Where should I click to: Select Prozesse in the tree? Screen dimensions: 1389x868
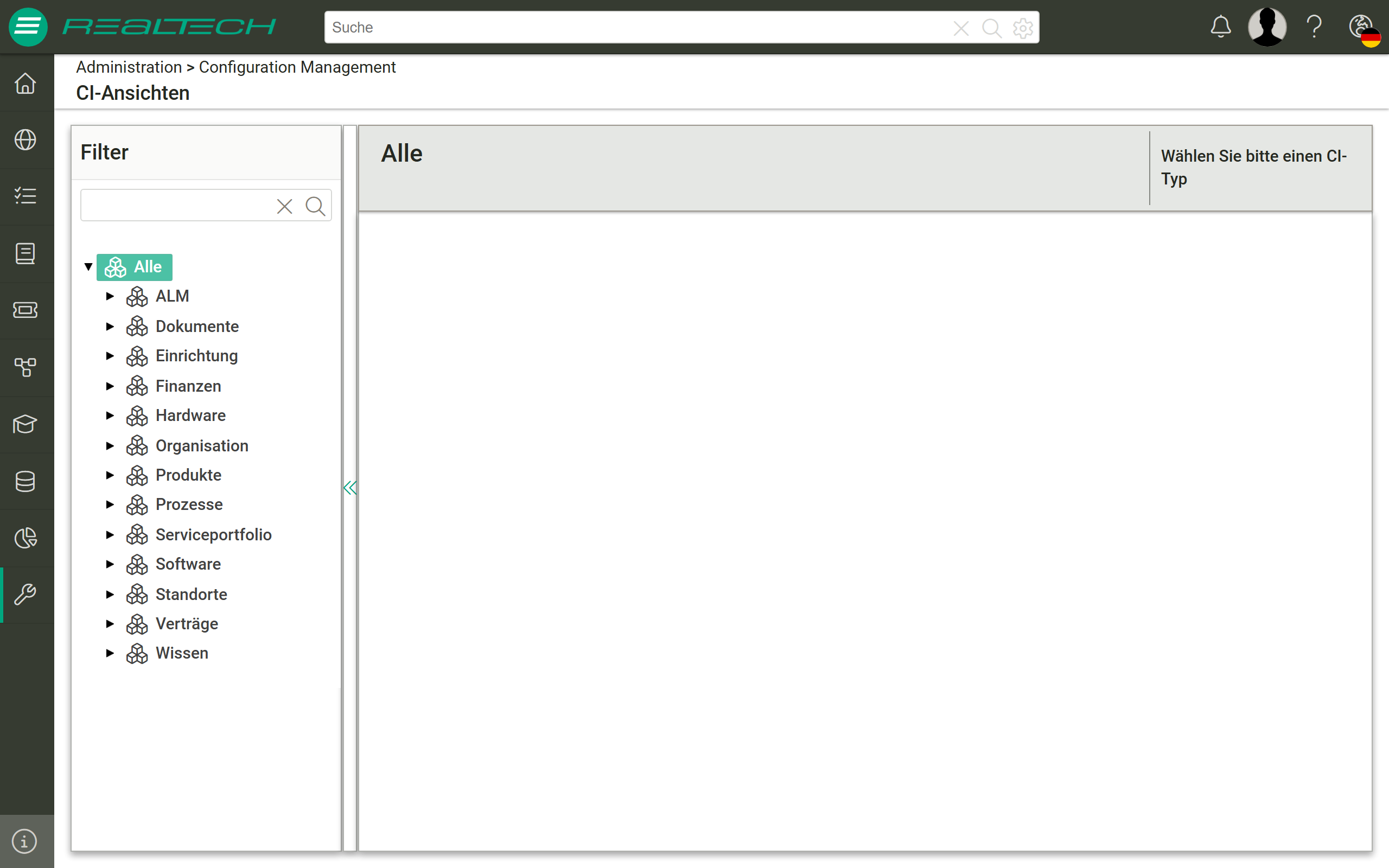tap(189, 505)
